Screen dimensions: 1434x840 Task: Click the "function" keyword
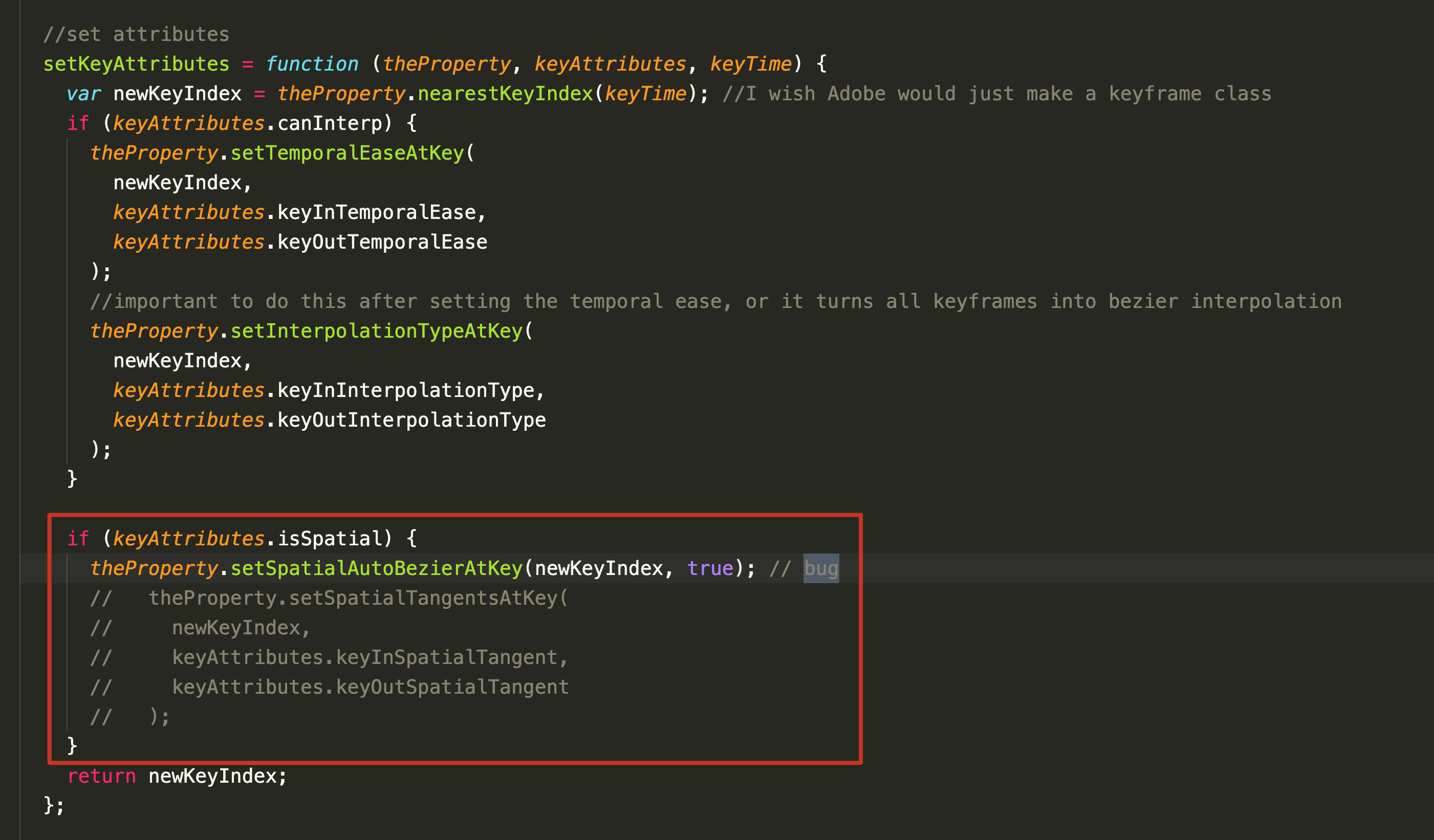click(312, 64)
